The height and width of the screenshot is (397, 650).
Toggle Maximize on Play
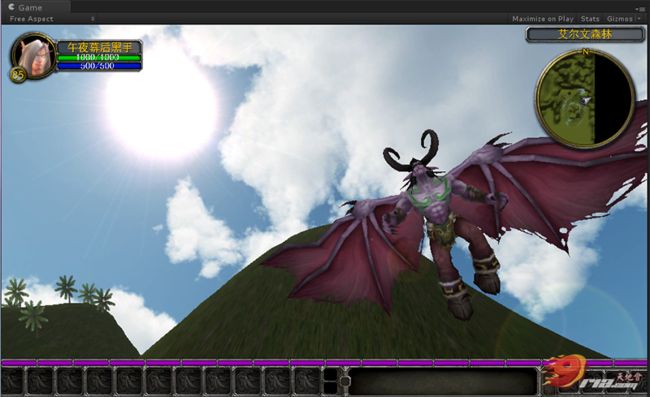[x=543, y=19]
